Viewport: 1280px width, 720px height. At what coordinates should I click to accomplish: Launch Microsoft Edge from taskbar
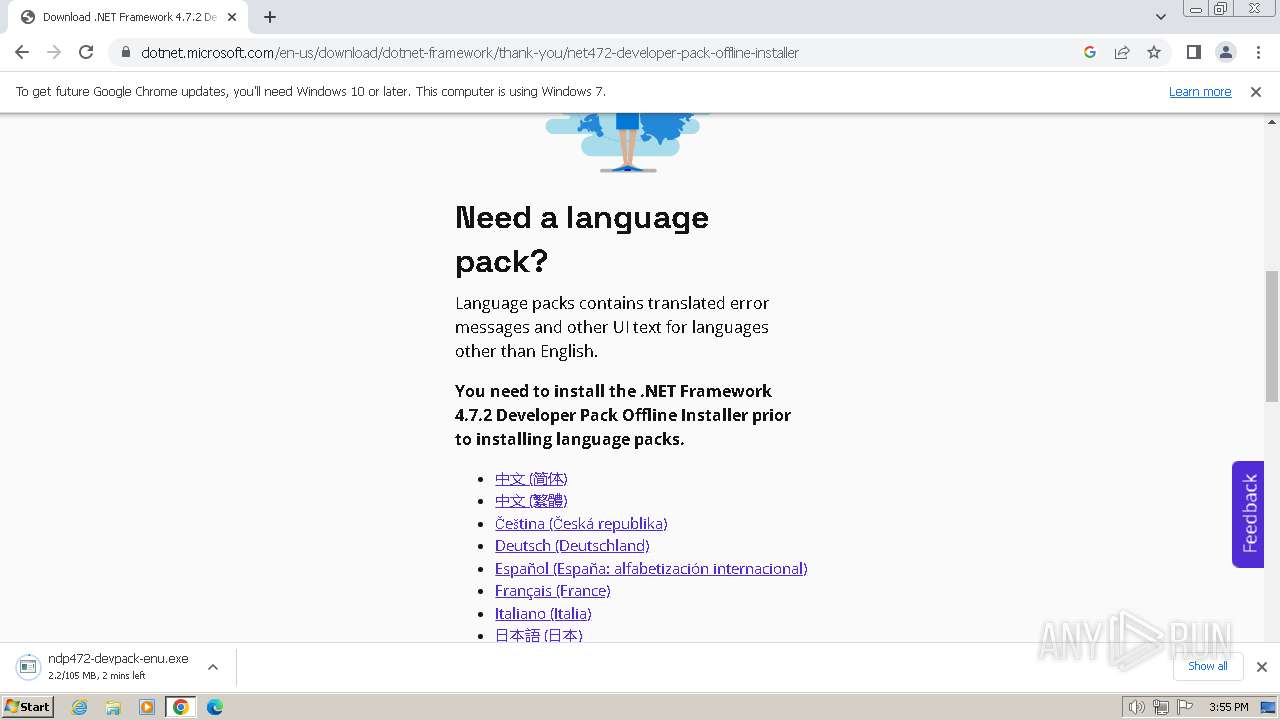click(x=215, y=707)
